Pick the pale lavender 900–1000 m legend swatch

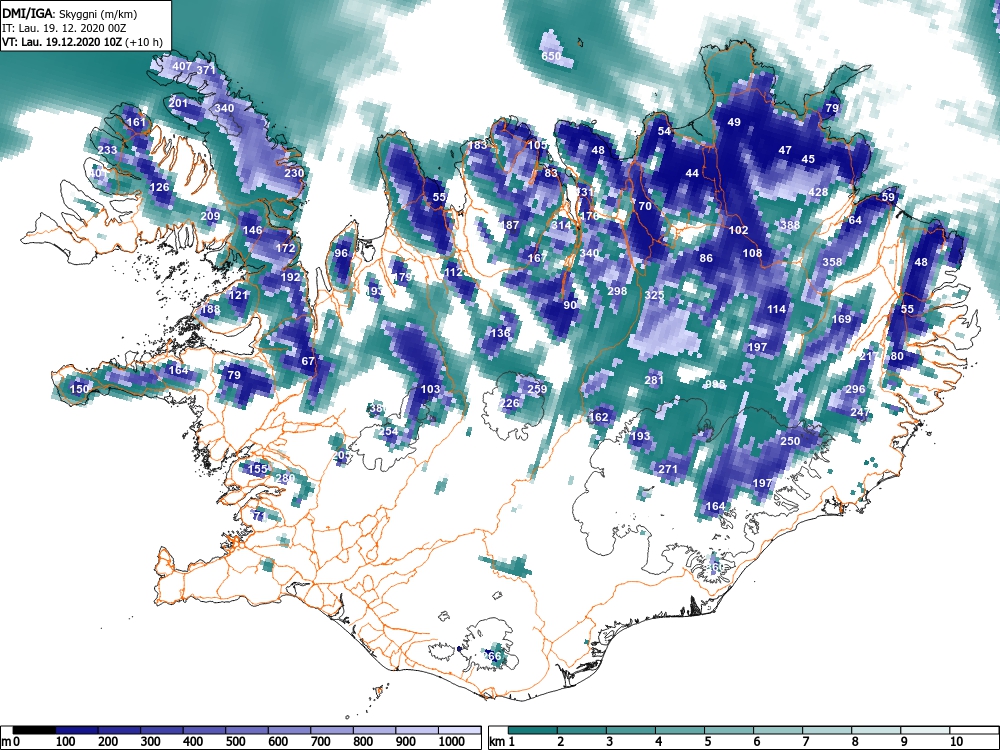tap(417, 730)
